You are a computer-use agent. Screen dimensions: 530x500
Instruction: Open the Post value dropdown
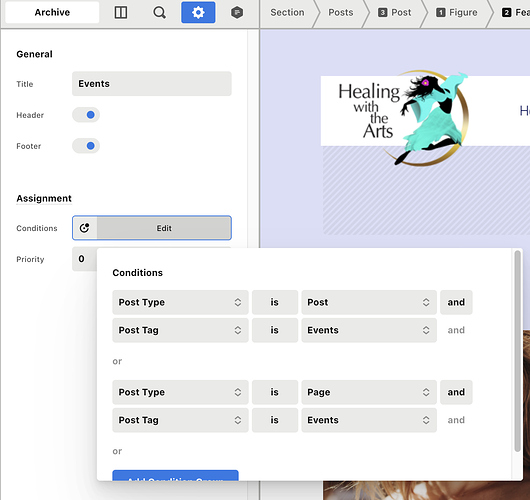369,302
